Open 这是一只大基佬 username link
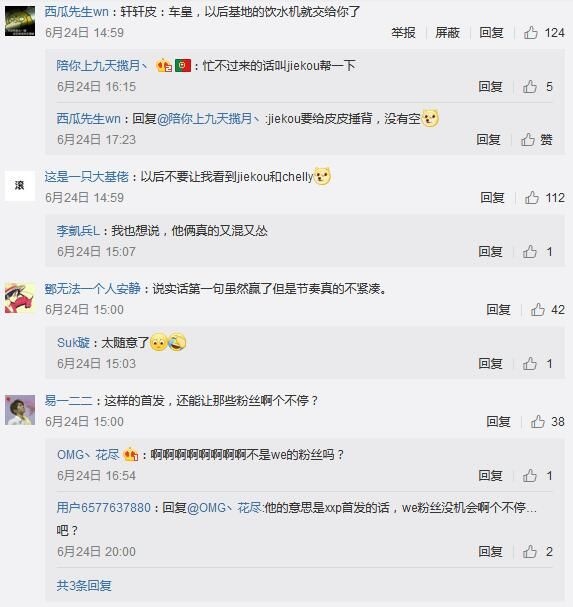This screenshot has height=607, width=573. (x=86, y=177)
